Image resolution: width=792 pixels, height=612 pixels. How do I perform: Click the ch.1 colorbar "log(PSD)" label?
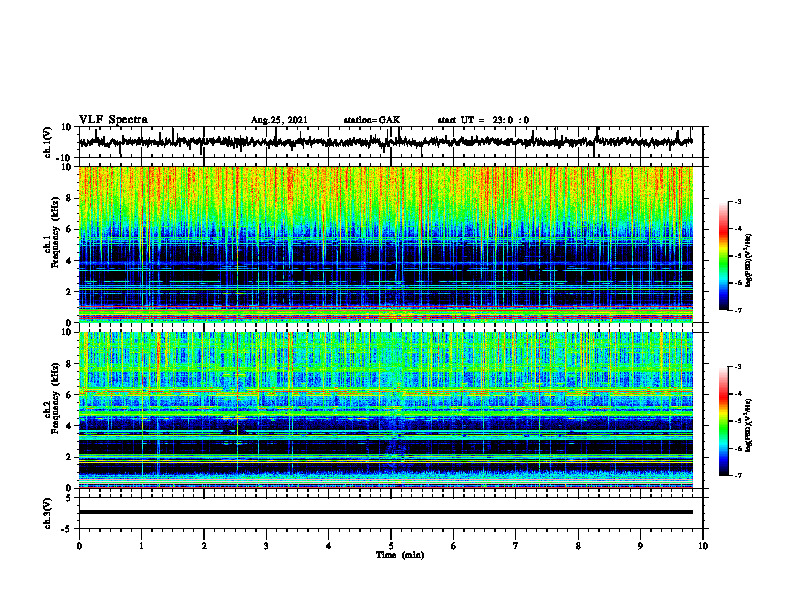(x=749, y=260)
